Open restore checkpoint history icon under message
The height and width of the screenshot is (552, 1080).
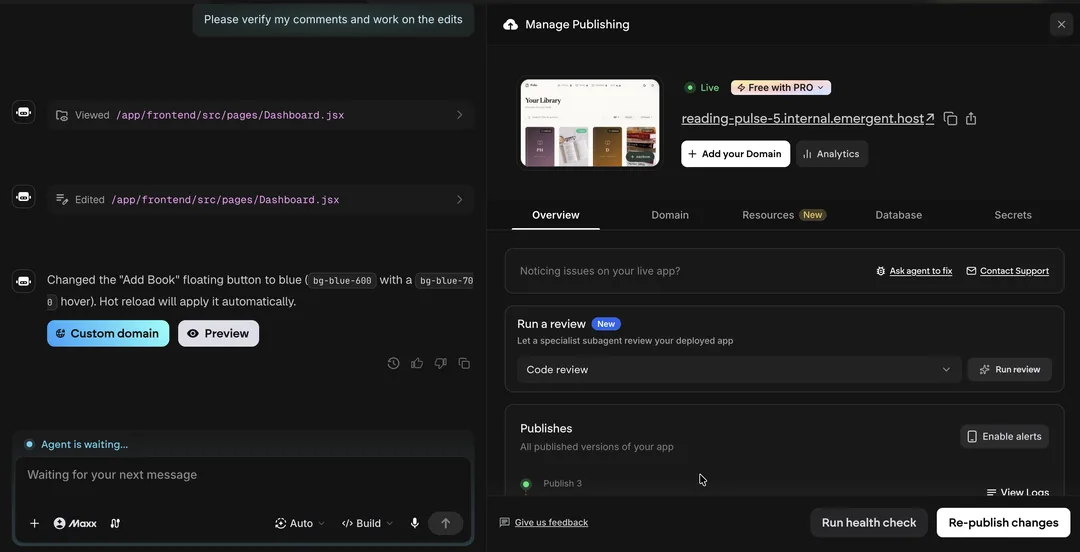(393, 363)
